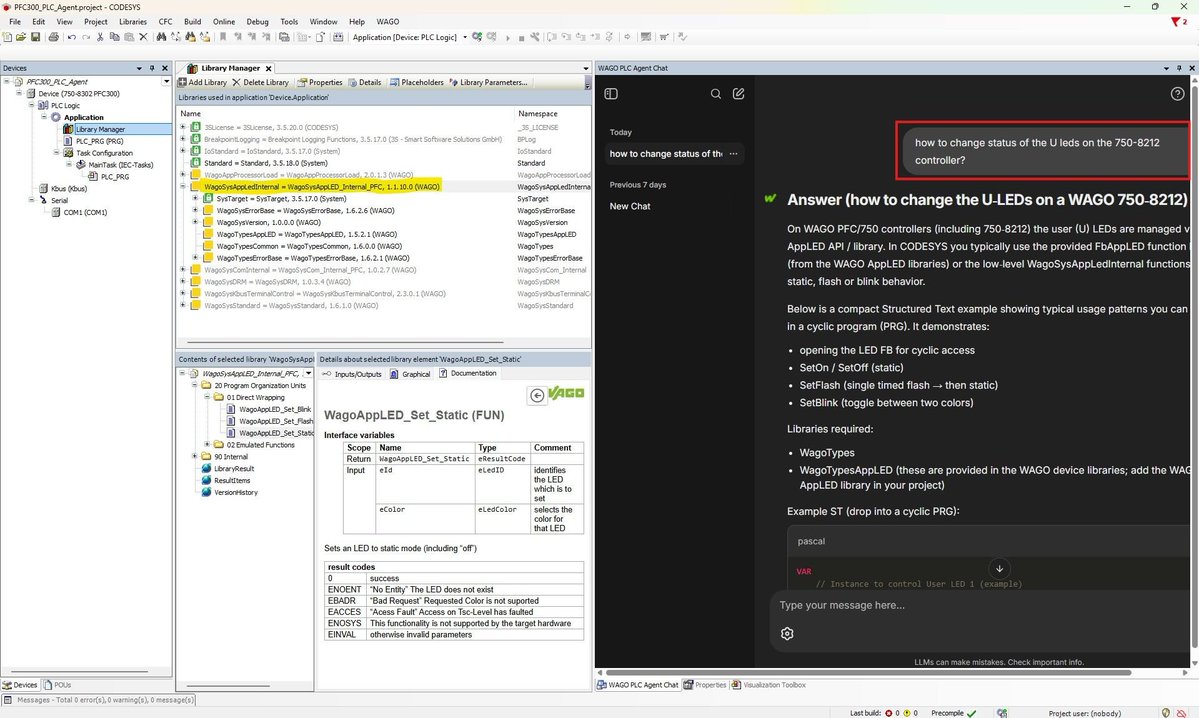
Task: Collapse the Task Configuration tree node
Action: pyautogui.click(x=56, y=153)
